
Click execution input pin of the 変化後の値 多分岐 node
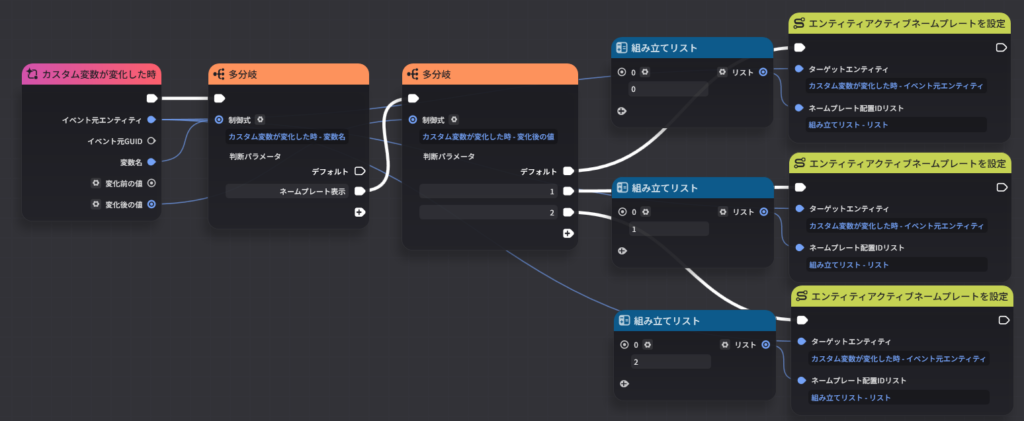(x=413, y=99)
